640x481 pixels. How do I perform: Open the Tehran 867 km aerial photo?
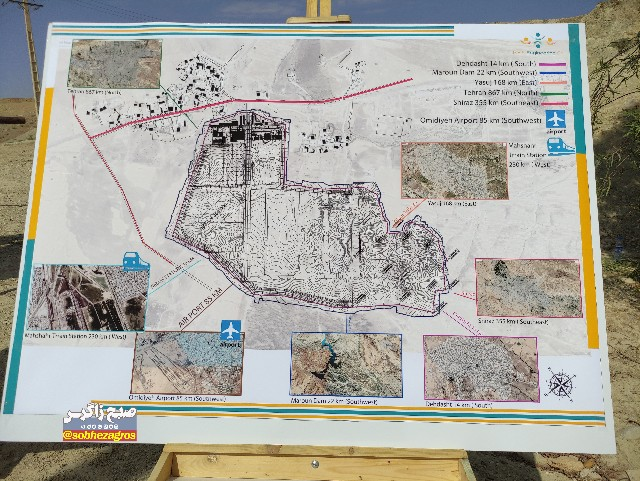(115, 64)
